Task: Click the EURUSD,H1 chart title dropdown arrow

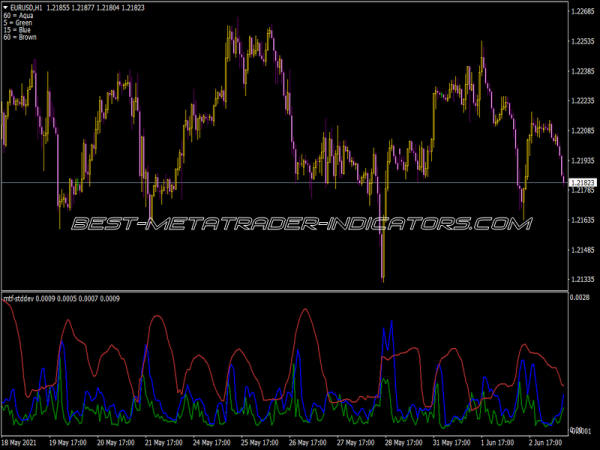Action: pos(5,7)
